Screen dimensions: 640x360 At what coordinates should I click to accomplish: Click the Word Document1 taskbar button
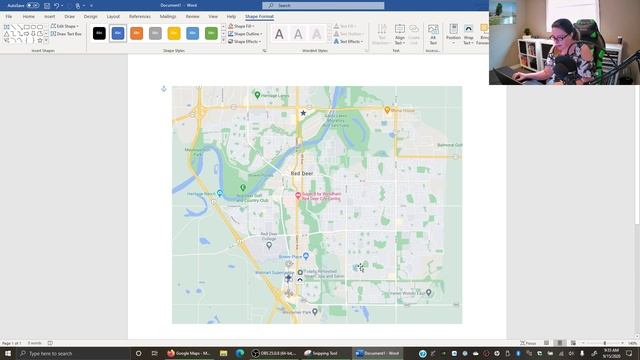point(378,353)
